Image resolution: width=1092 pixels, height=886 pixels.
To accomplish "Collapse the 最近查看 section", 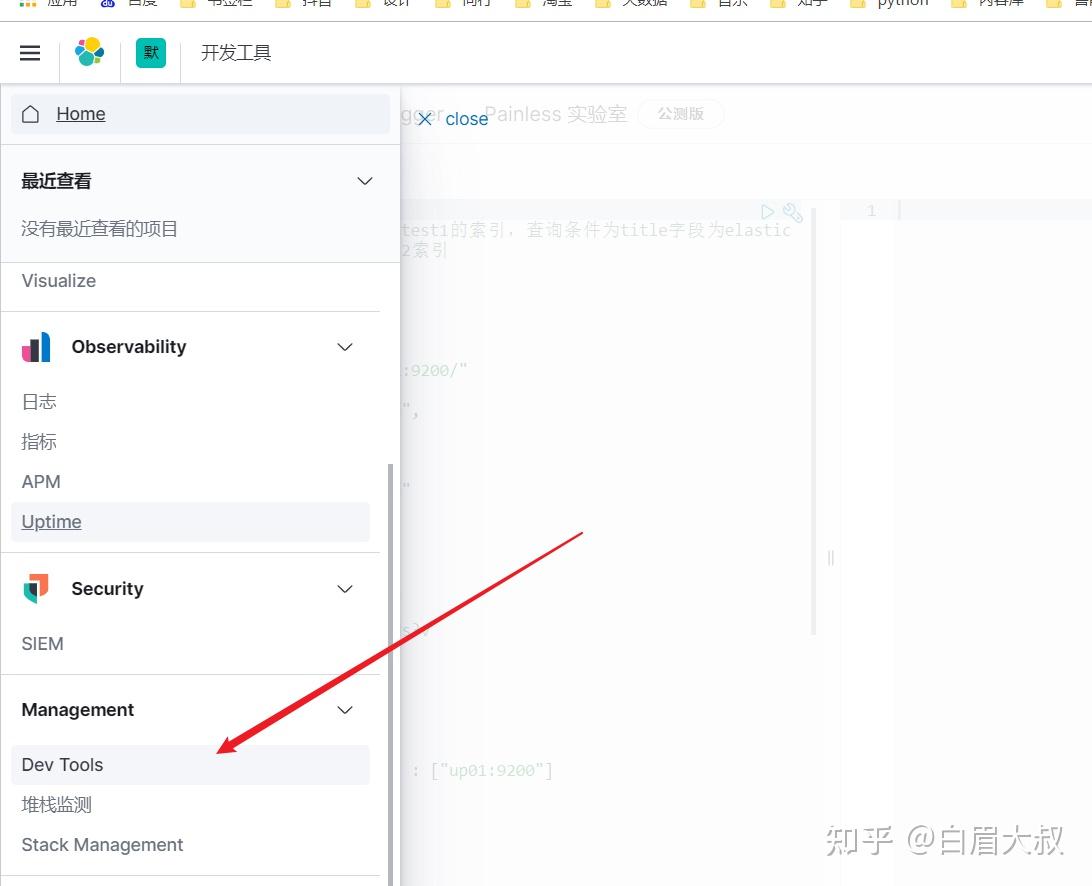I will pos(364,181).
